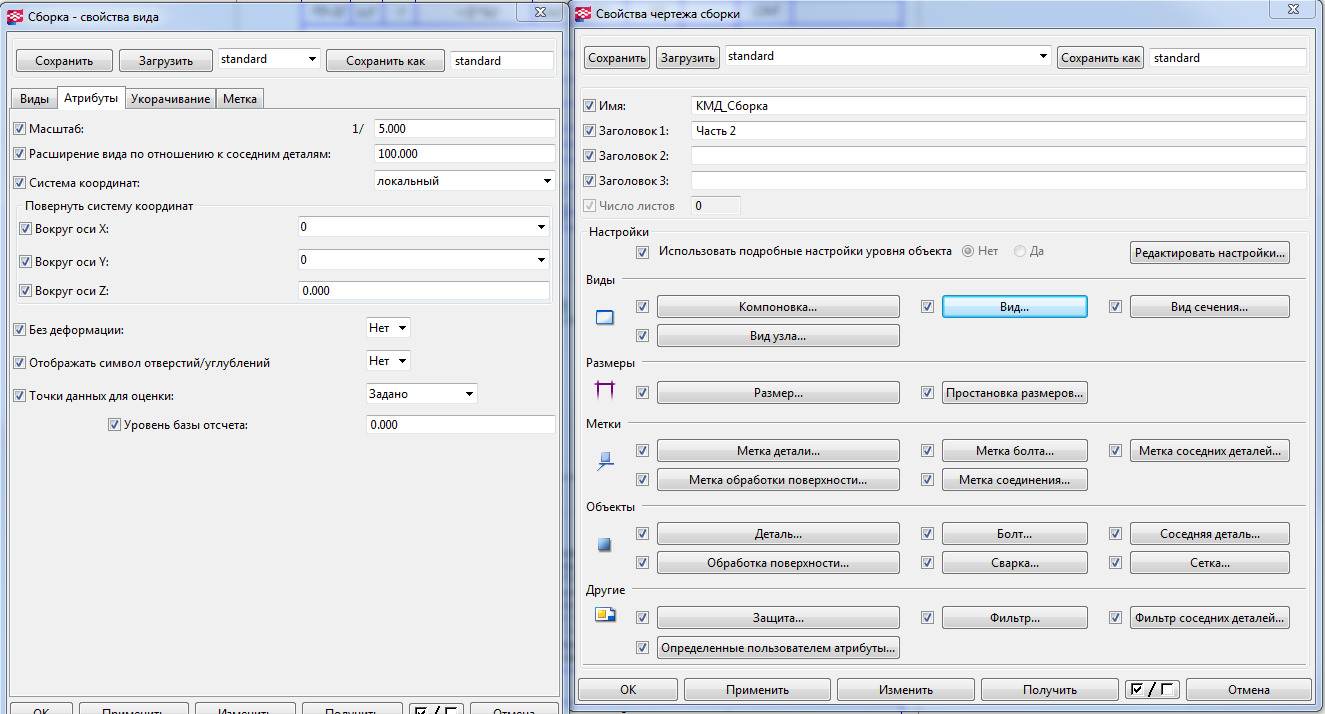Click the Размеры dimension icon

pyautogui.click(x=603, y=390)
